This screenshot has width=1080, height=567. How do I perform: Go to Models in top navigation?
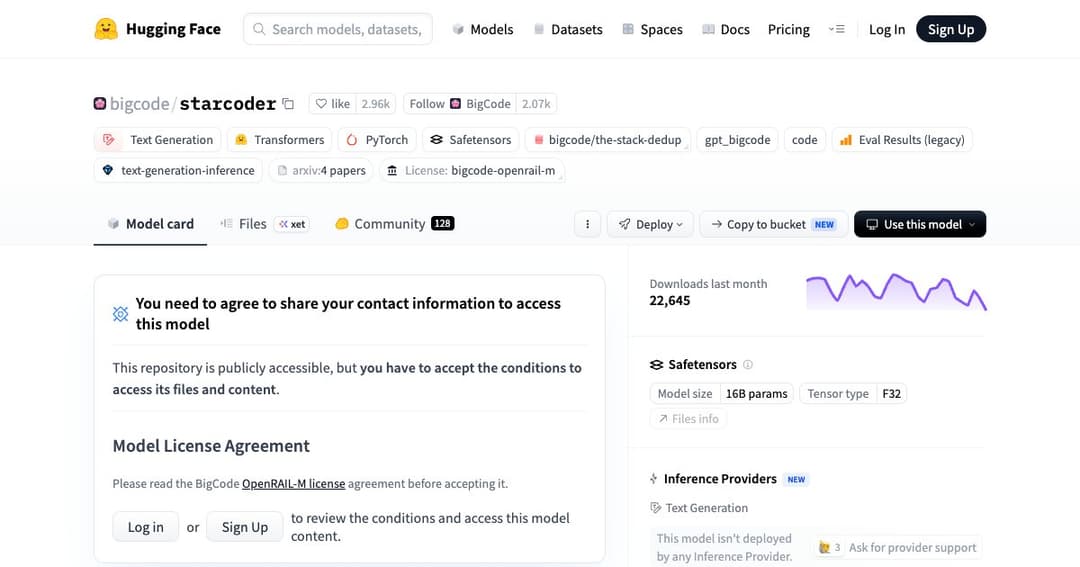pyautogui.click(x=482, y=29)
